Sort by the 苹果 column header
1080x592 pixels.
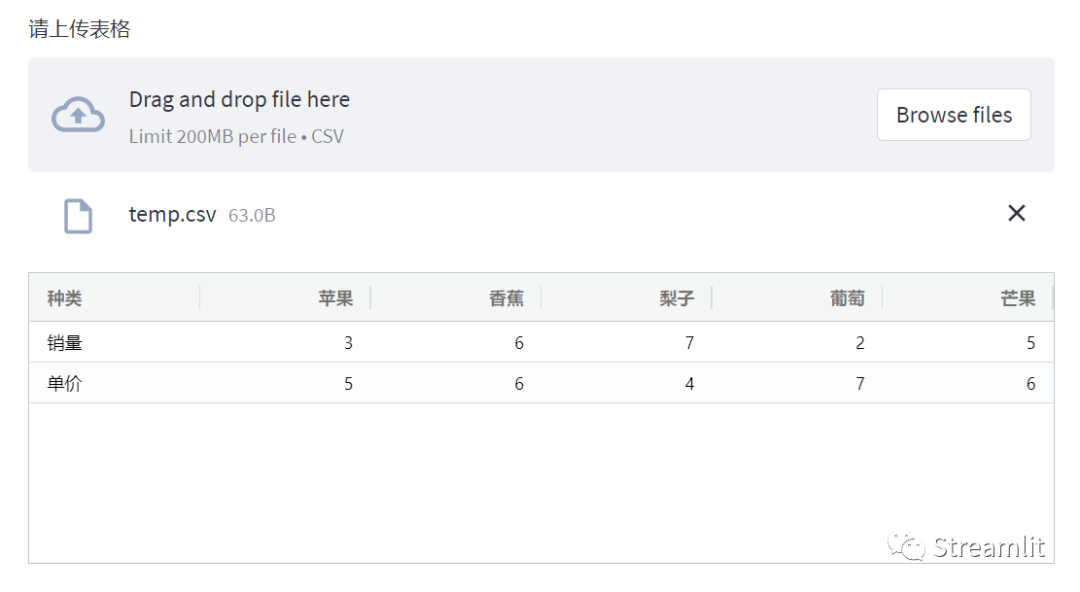[x=335, y=298]
